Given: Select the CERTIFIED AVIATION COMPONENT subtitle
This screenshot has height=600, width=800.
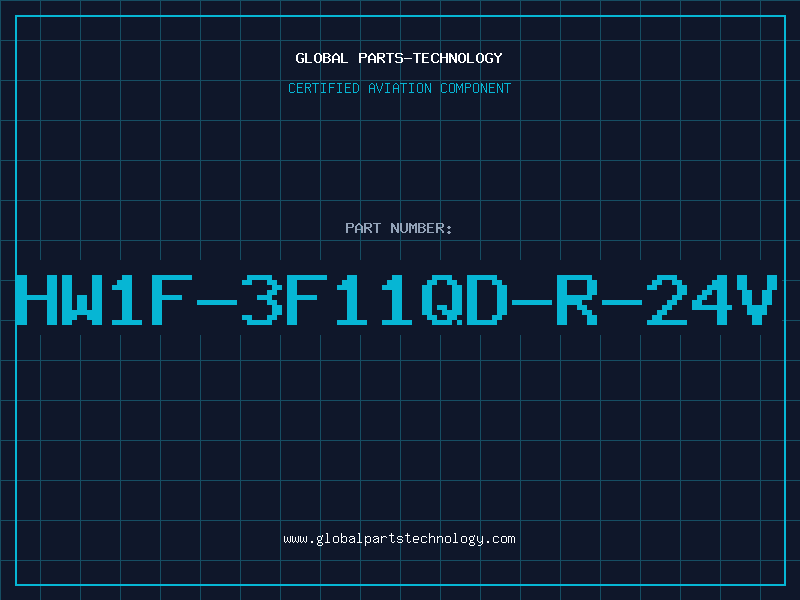Looking at the screenshot, I should pos(399,88).
